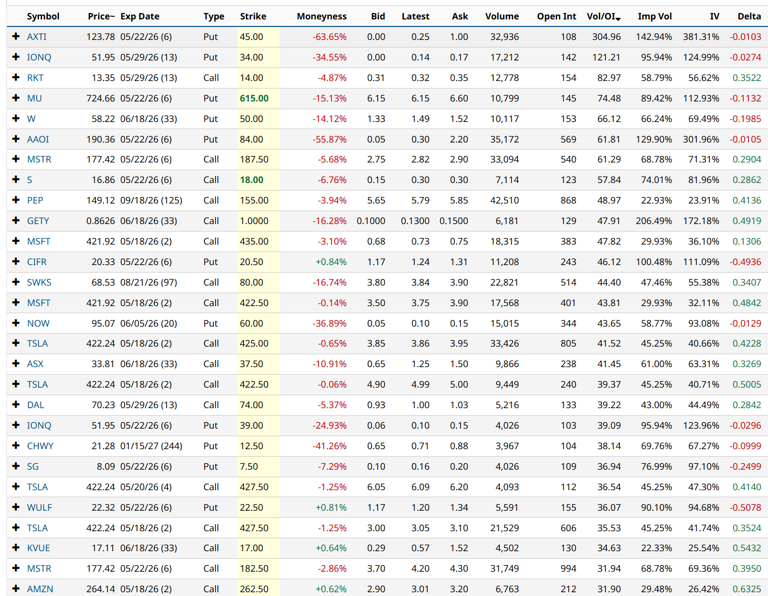
Task: Expand the SWKS row plus icon
Action: 16,282
